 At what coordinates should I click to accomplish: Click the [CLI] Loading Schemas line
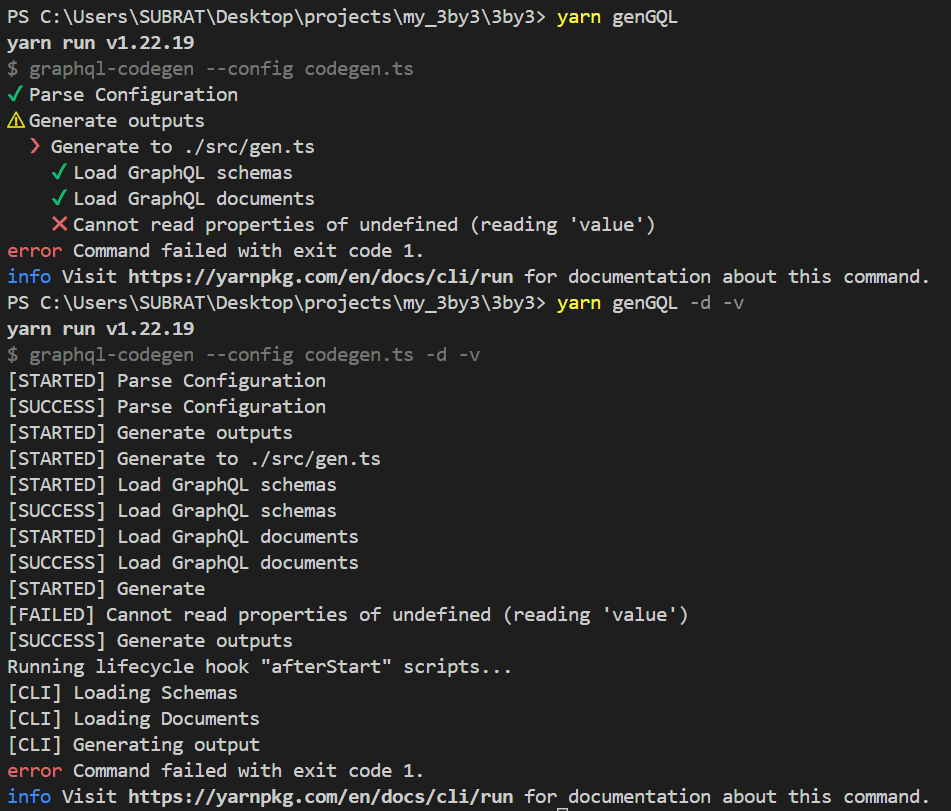[123, 693]
